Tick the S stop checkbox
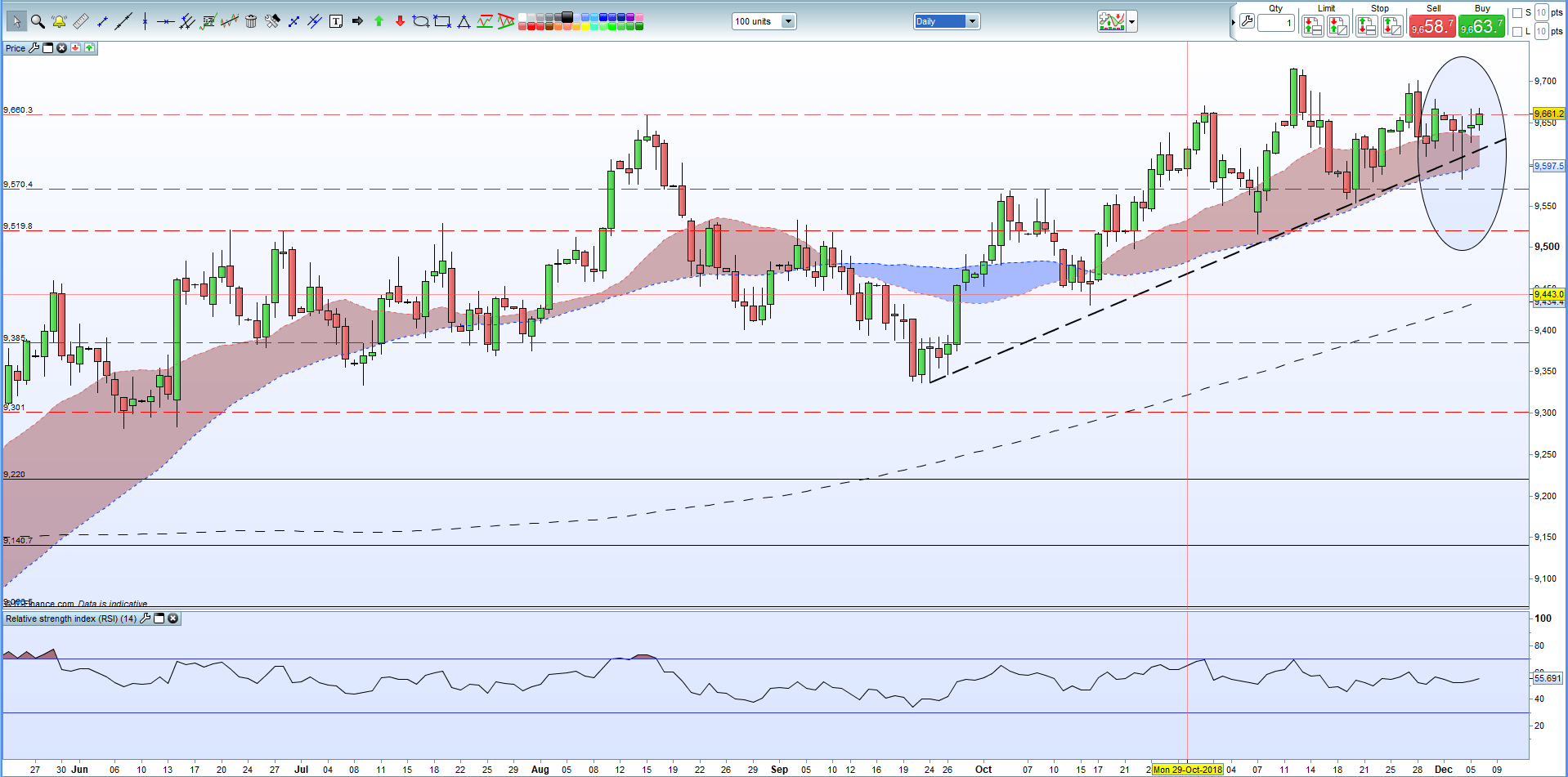 tap(1517, 13)
